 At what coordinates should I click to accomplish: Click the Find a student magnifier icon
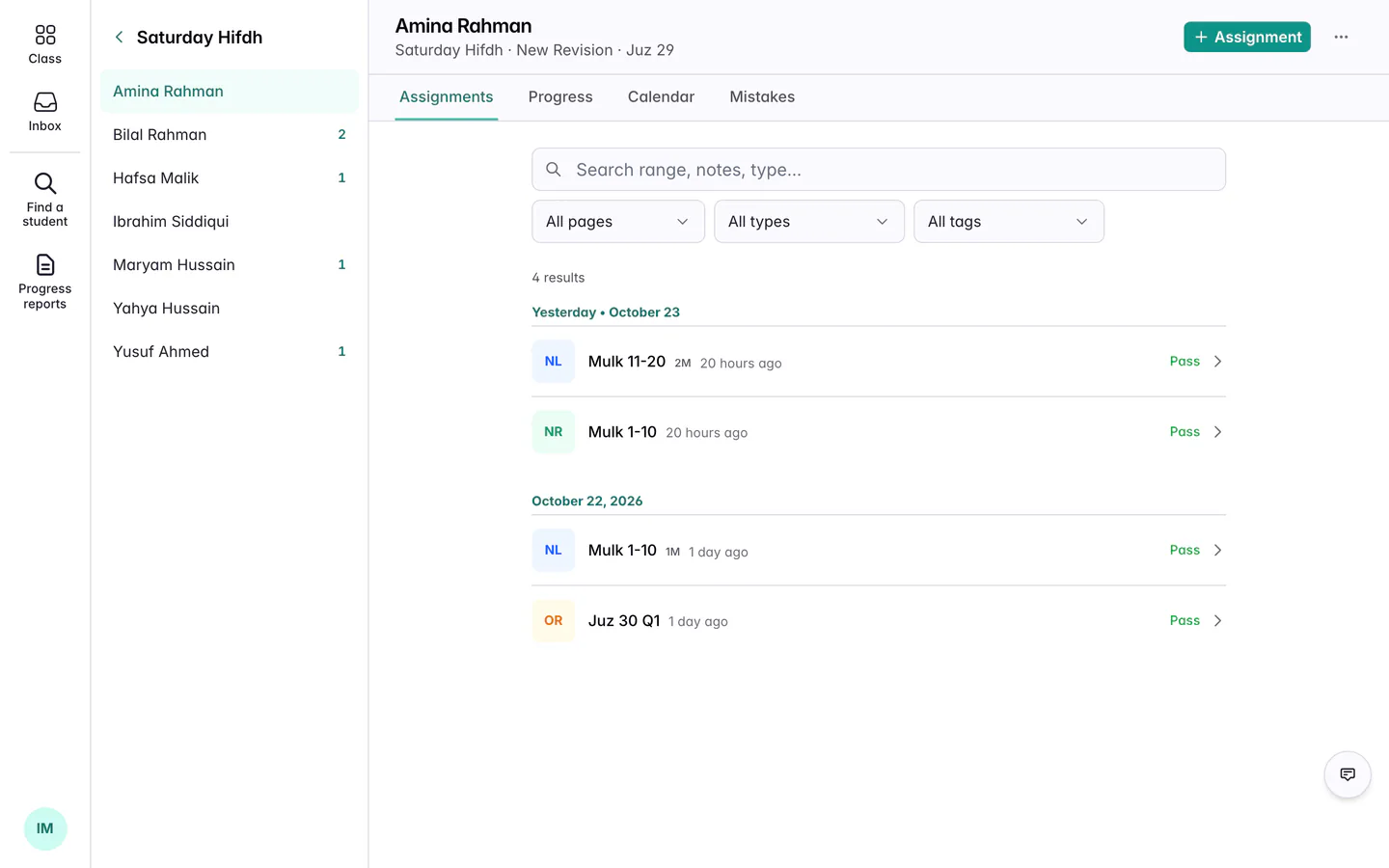pos(44,183)
